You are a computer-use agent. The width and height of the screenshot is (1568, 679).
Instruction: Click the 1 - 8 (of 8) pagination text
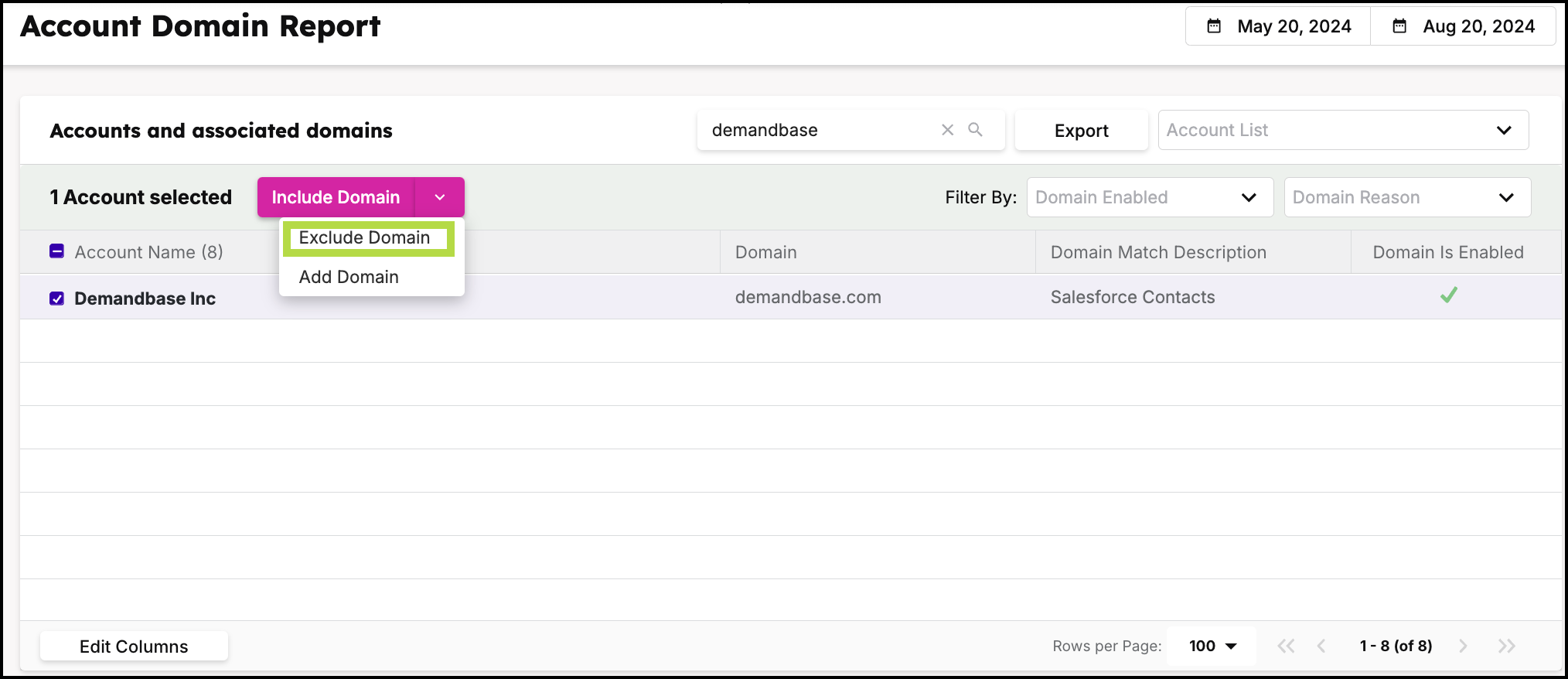click(1396, 646)
